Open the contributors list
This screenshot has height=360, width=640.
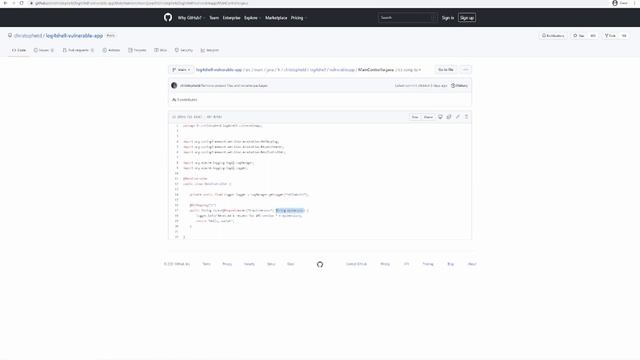pyautogui.click(x=184, y=100)
